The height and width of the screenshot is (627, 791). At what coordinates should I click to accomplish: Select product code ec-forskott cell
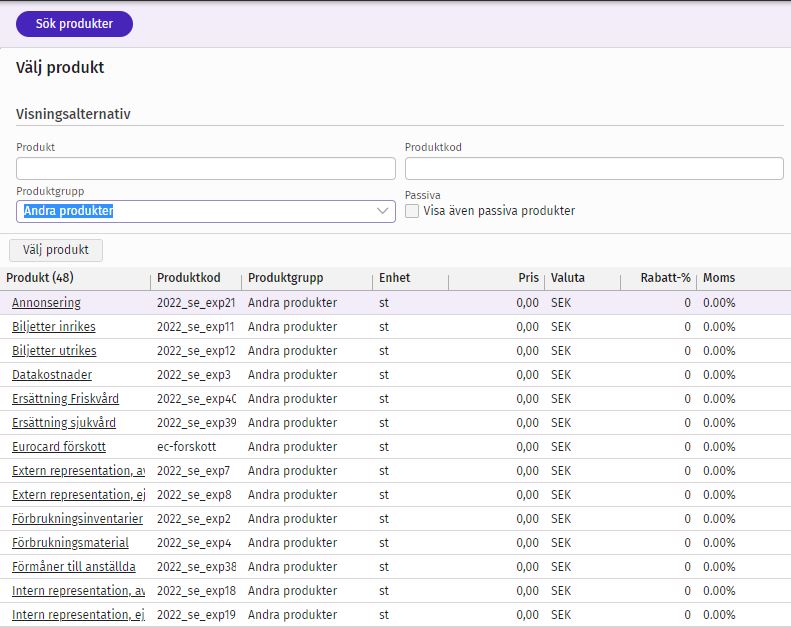[x=186, y=447]
